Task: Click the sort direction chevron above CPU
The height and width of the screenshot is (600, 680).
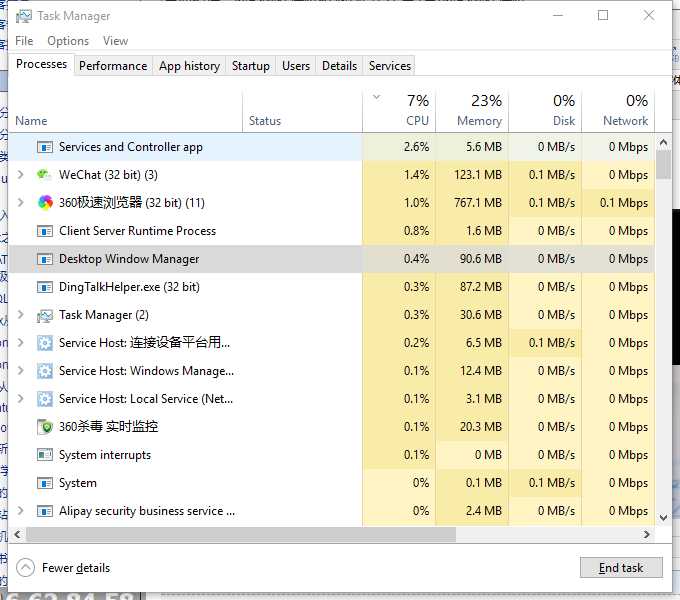Action: point(376,97)
